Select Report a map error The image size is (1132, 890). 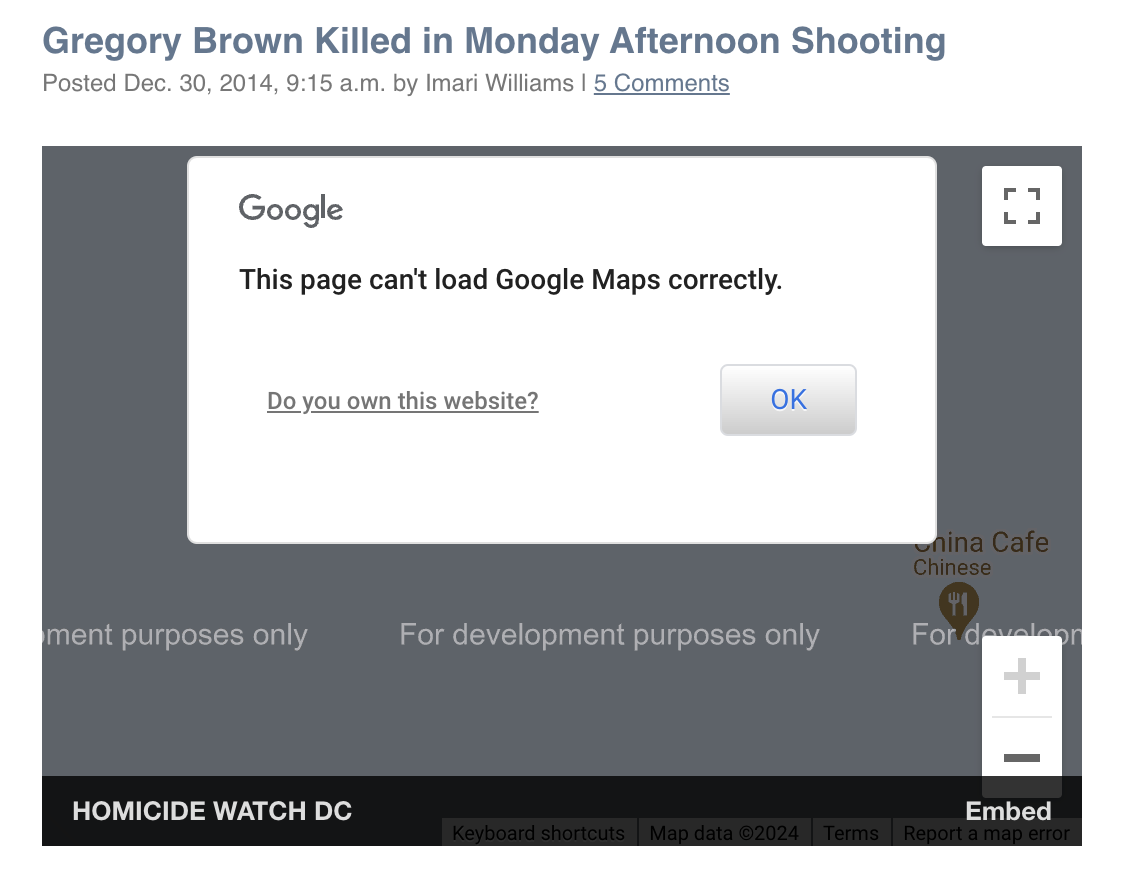(x=986, y=833)
